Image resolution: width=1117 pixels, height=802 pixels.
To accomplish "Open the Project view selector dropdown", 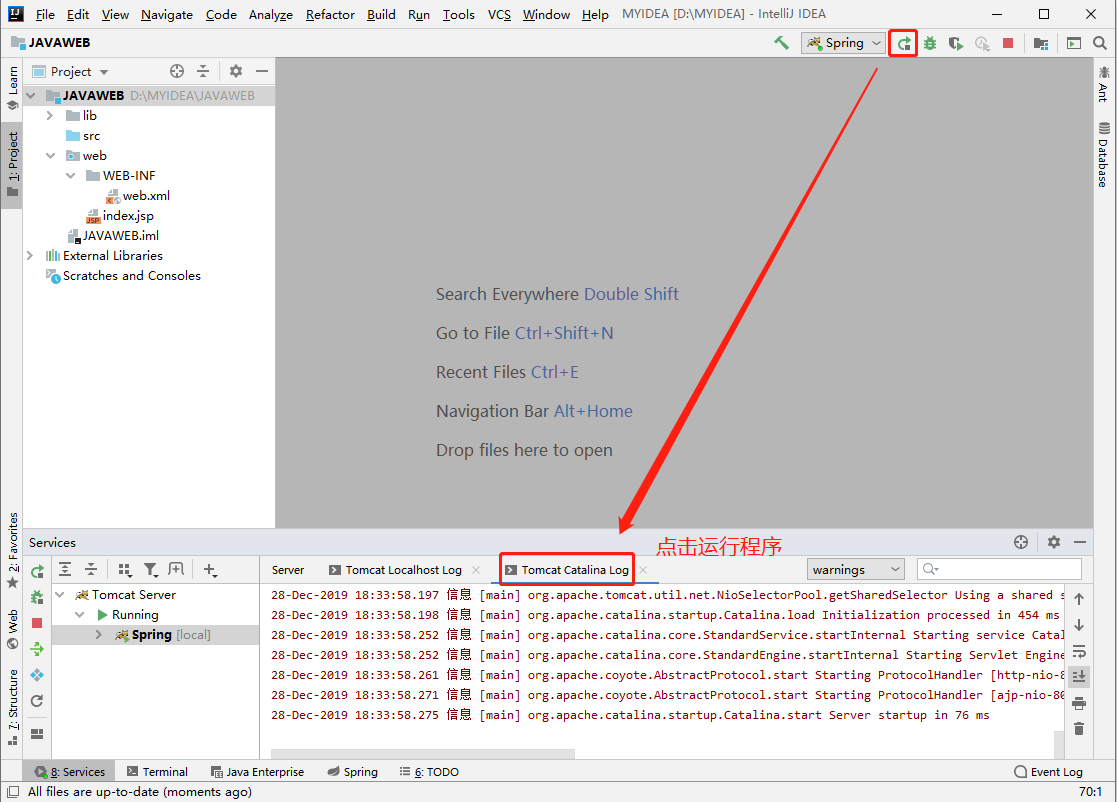I will coord(70,71).
